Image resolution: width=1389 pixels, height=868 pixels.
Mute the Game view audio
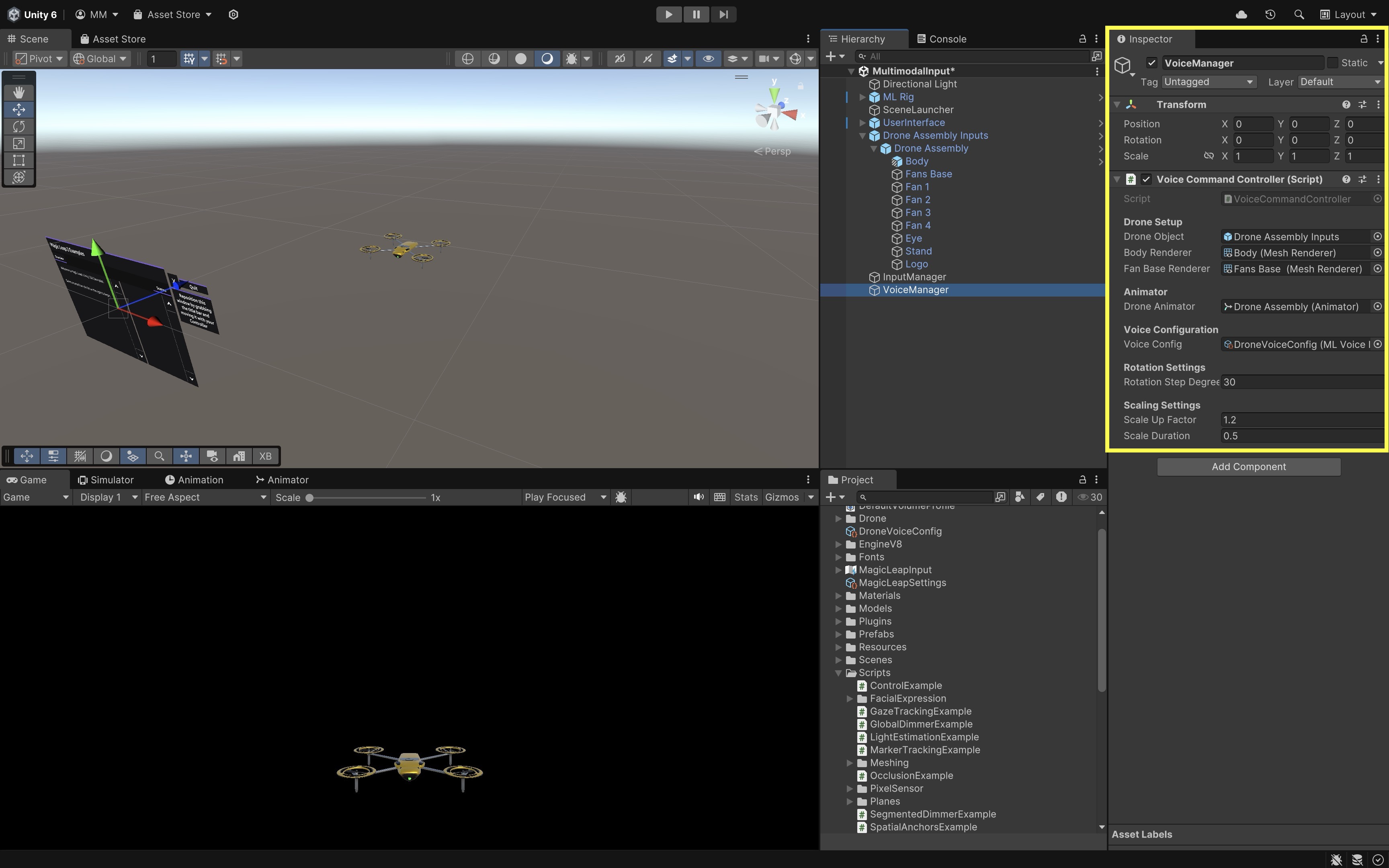pyautogui.click(x=698, y=497)
